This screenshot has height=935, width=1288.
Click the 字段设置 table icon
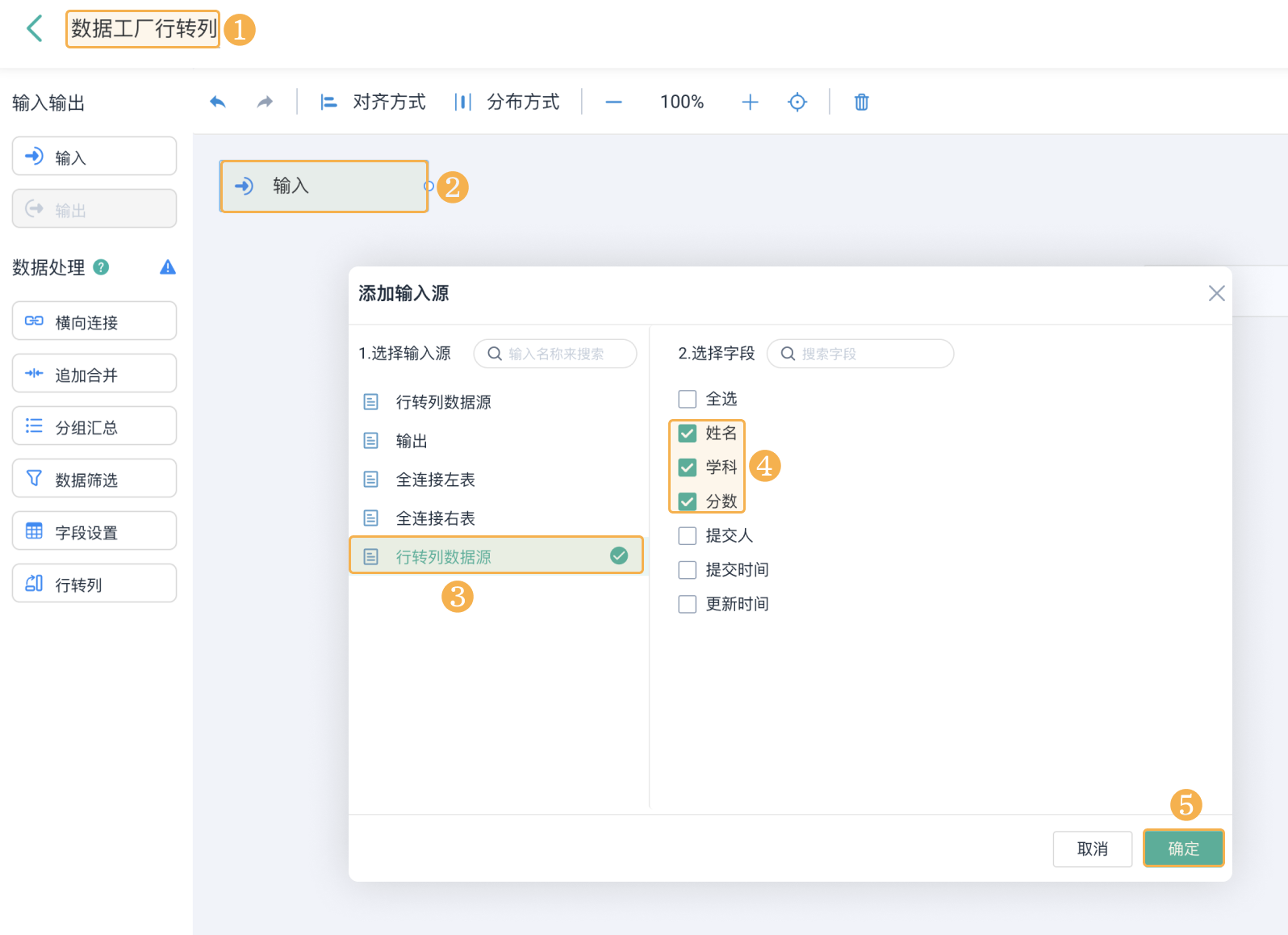pyautogui.click(x=34, y=530)
